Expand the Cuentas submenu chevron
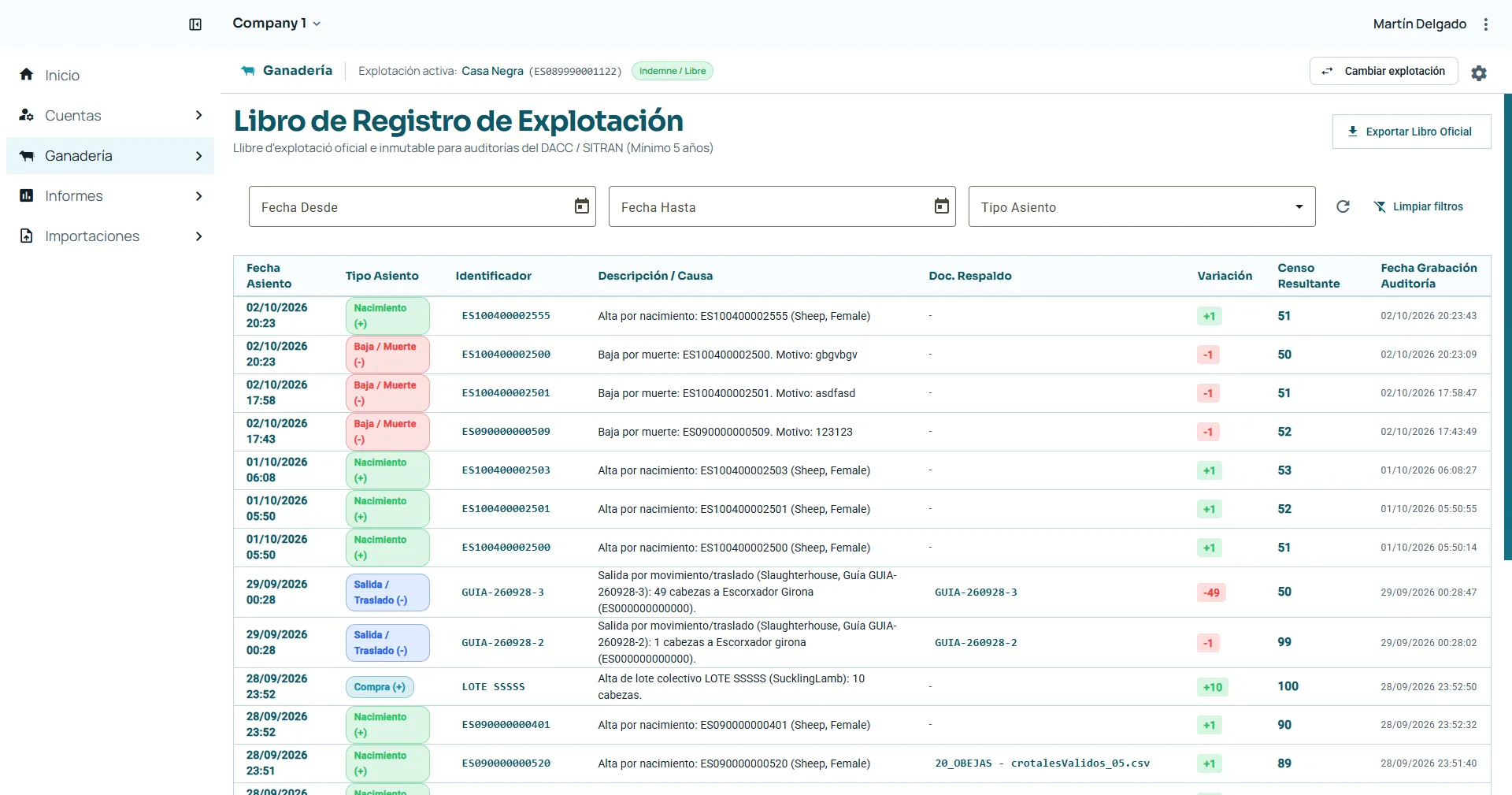The height and width of the screenshot is (795, 1512). [198, 115]
